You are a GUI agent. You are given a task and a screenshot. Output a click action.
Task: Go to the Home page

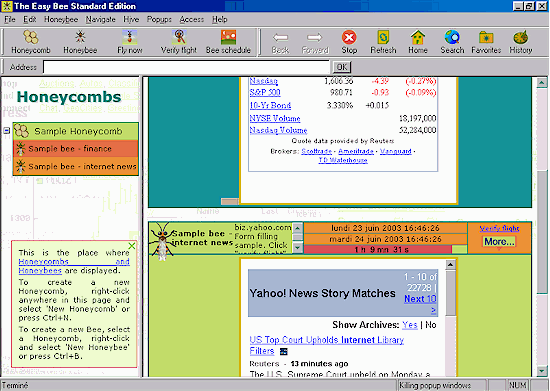click(x=418, y=42)
